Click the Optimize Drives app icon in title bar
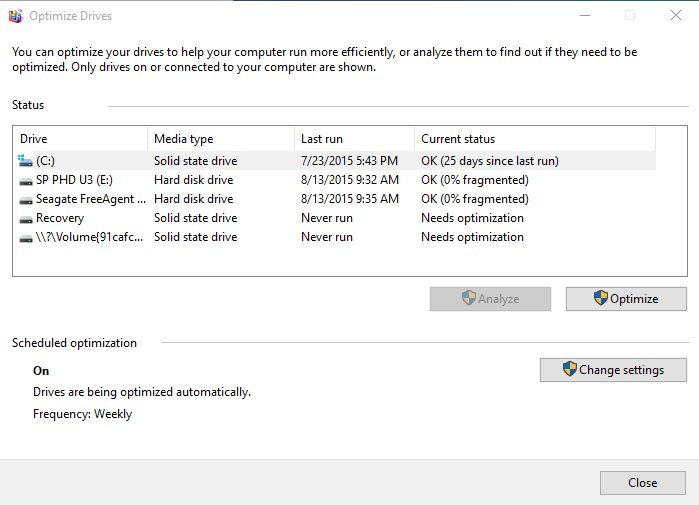 point(16,16)
